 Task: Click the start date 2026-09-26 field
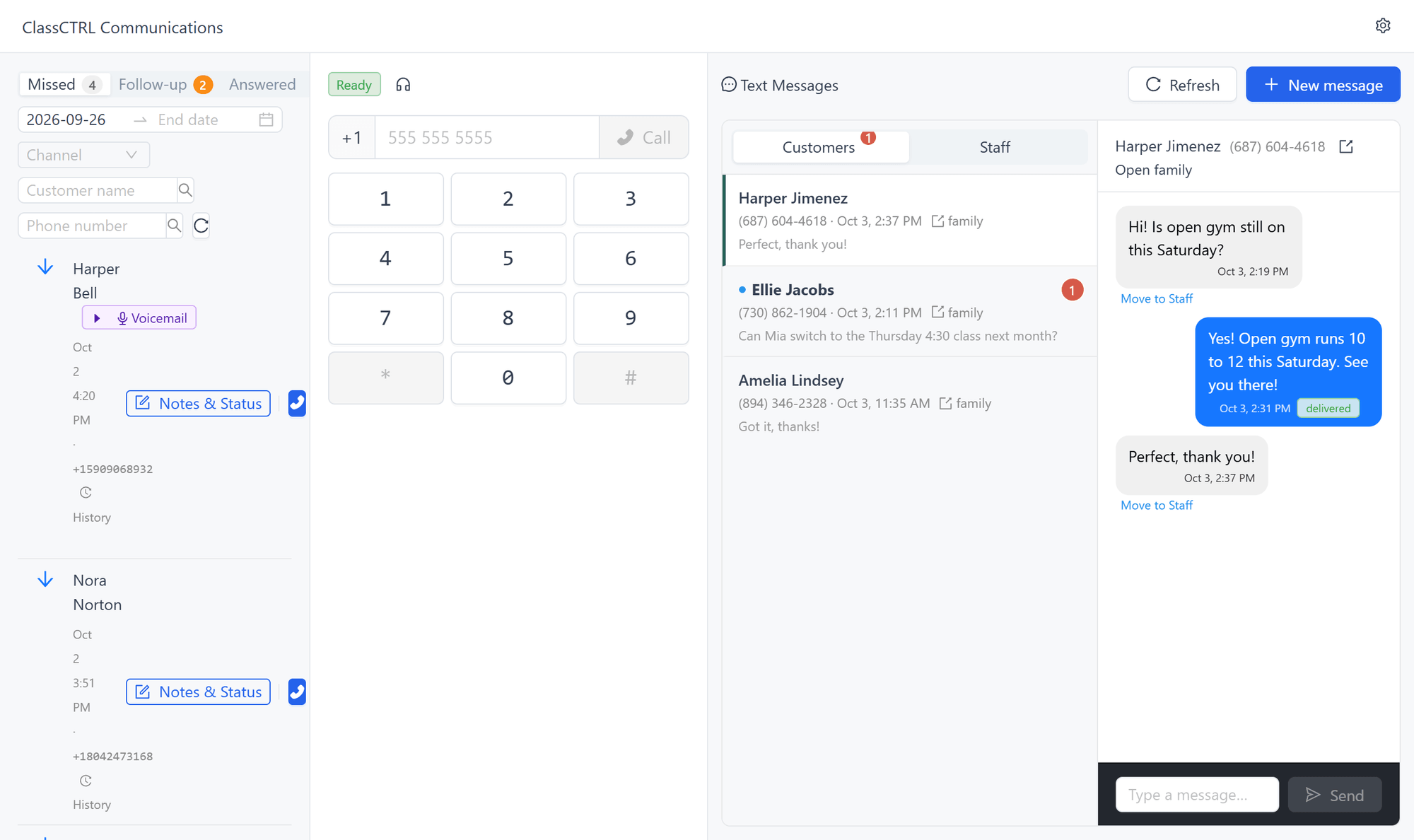coord(74,119)
